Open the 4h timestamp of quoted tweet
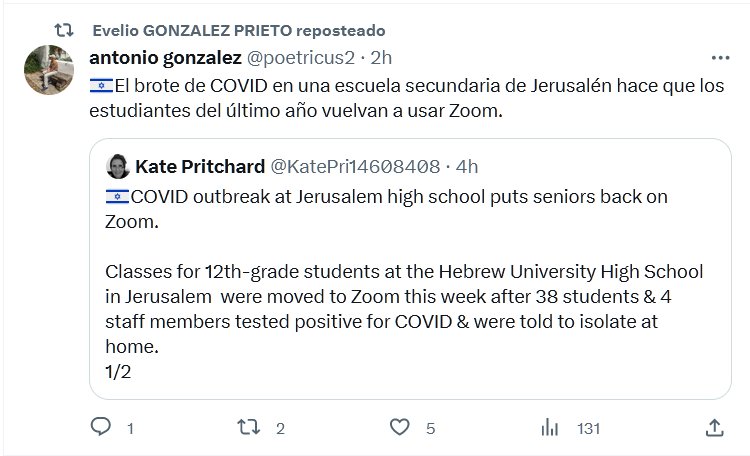 point(467,164)
